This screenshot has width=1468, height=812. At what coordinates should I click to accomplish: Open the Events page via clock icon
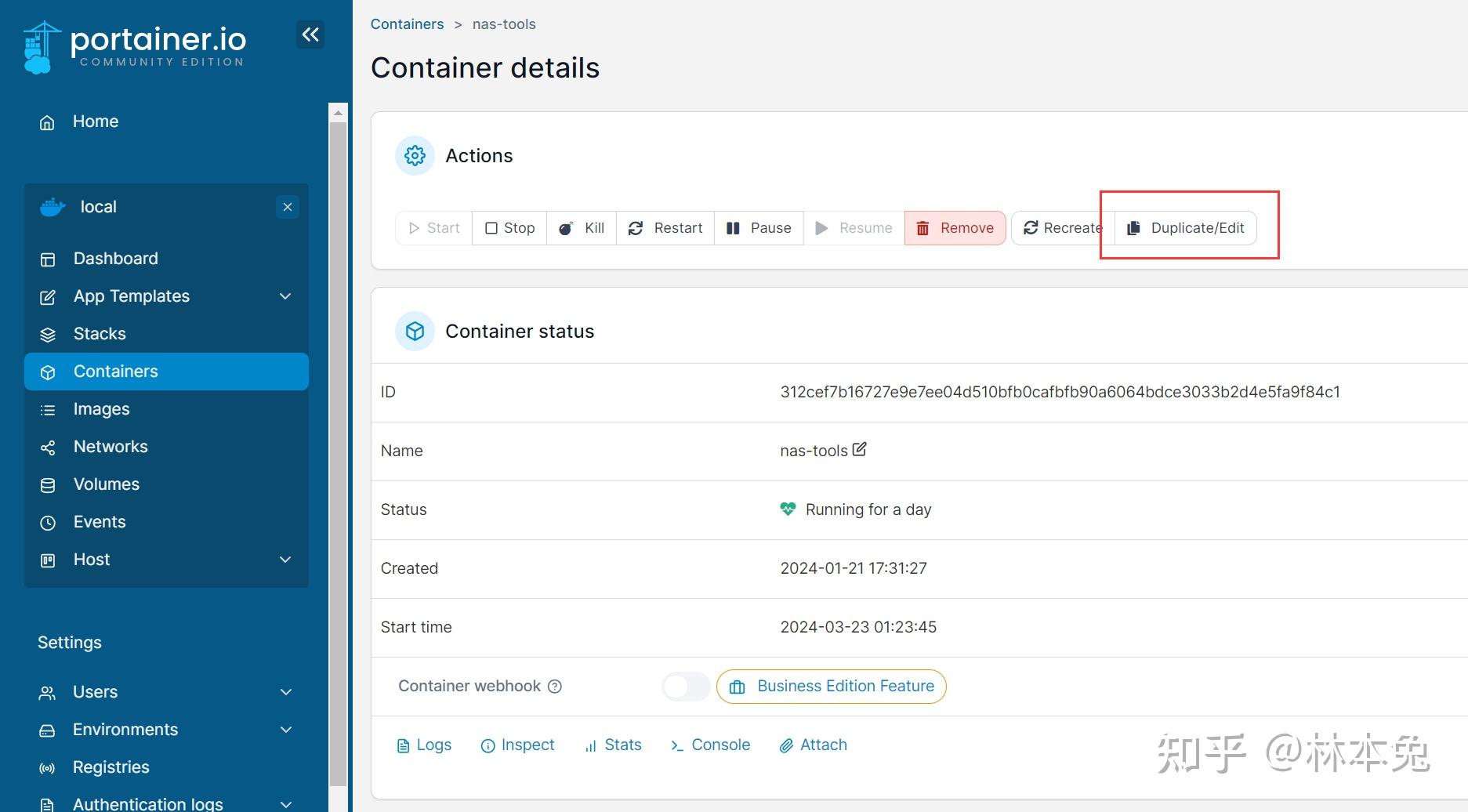pos(47,521)
